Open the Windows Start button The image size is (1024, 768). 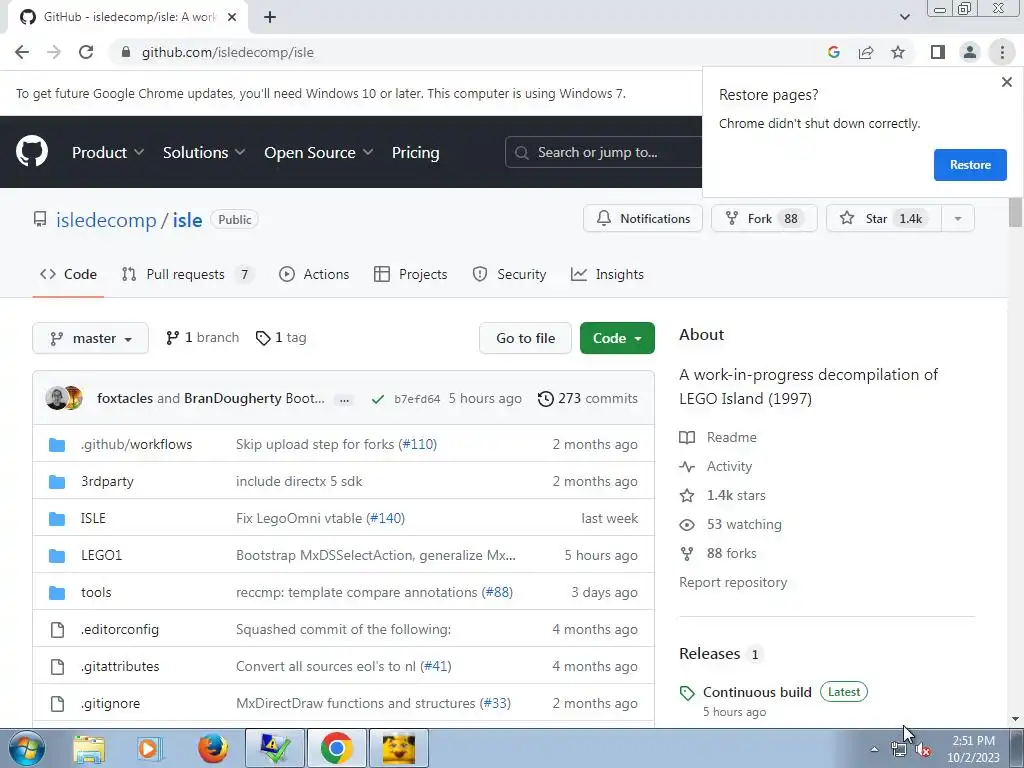(x=27, y=748)
